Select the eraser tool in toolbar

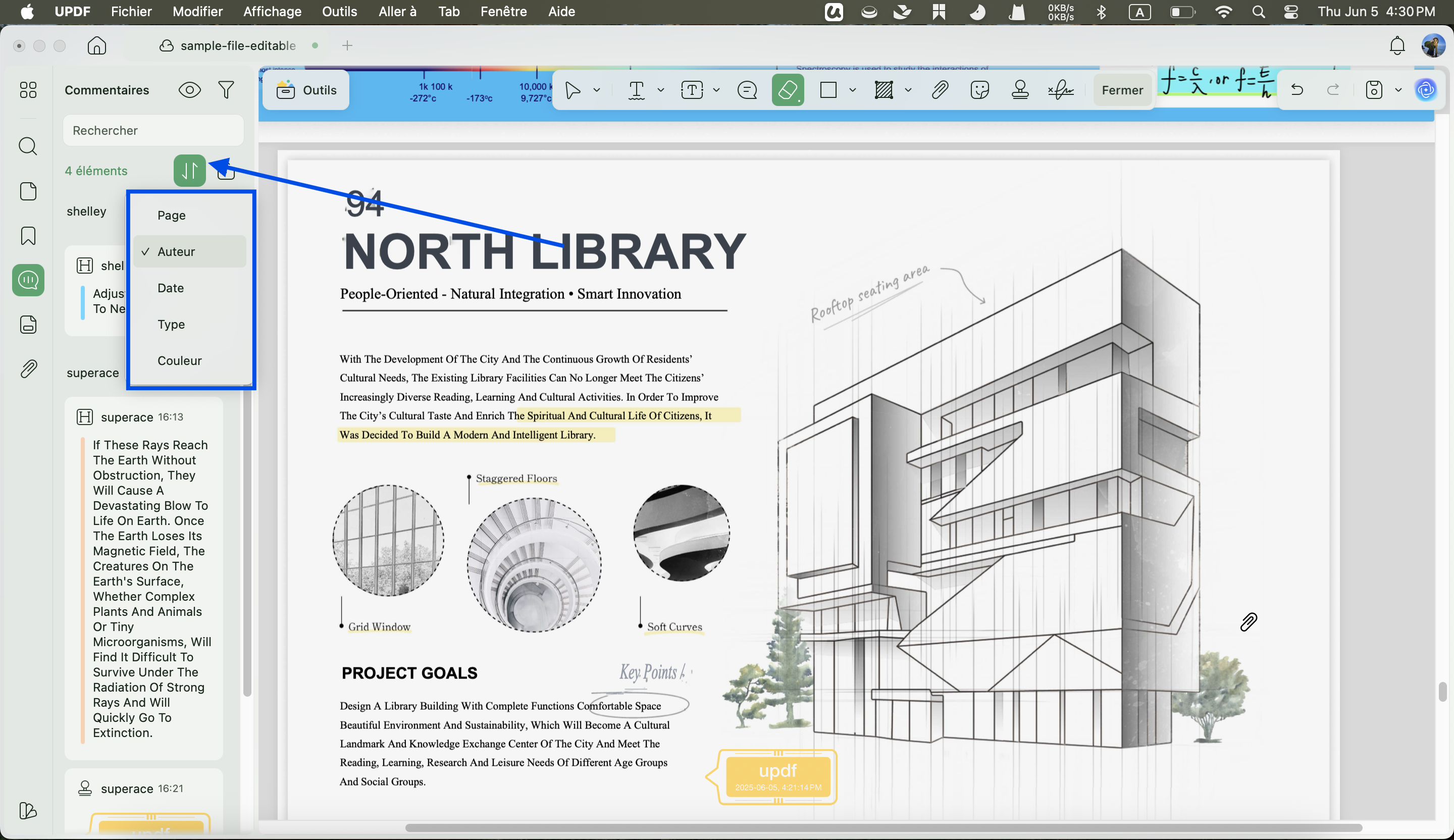click(788, 90)
